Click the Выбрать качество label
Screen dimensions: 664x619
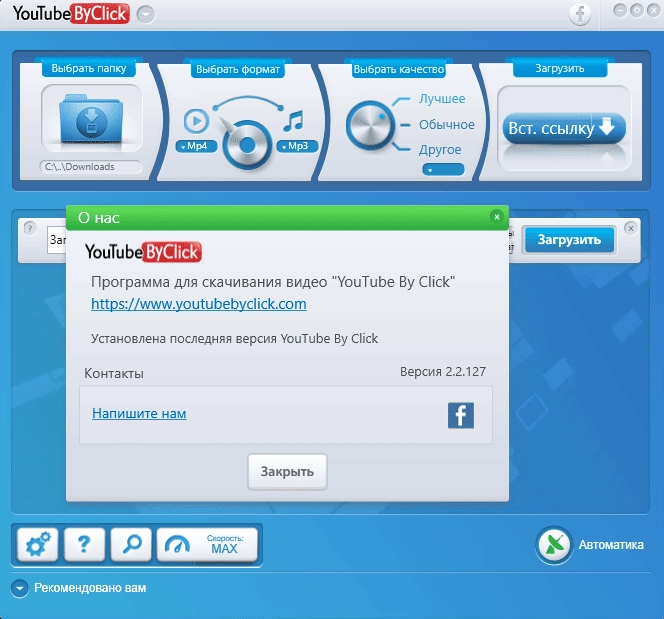point(399,69)
